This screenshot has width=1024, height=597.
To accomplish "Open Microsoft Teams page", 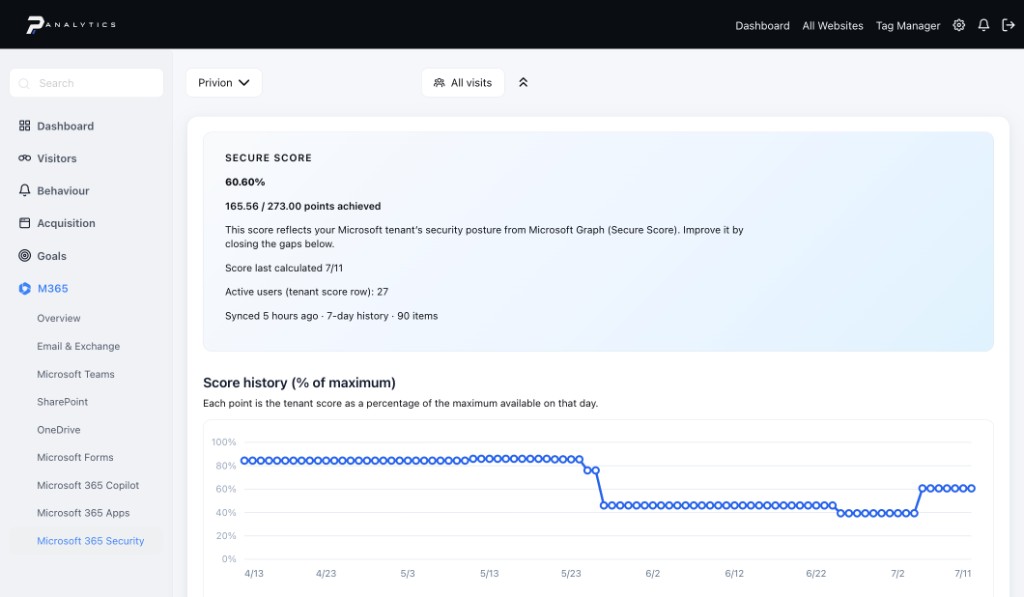I will [x=76, y=374].
